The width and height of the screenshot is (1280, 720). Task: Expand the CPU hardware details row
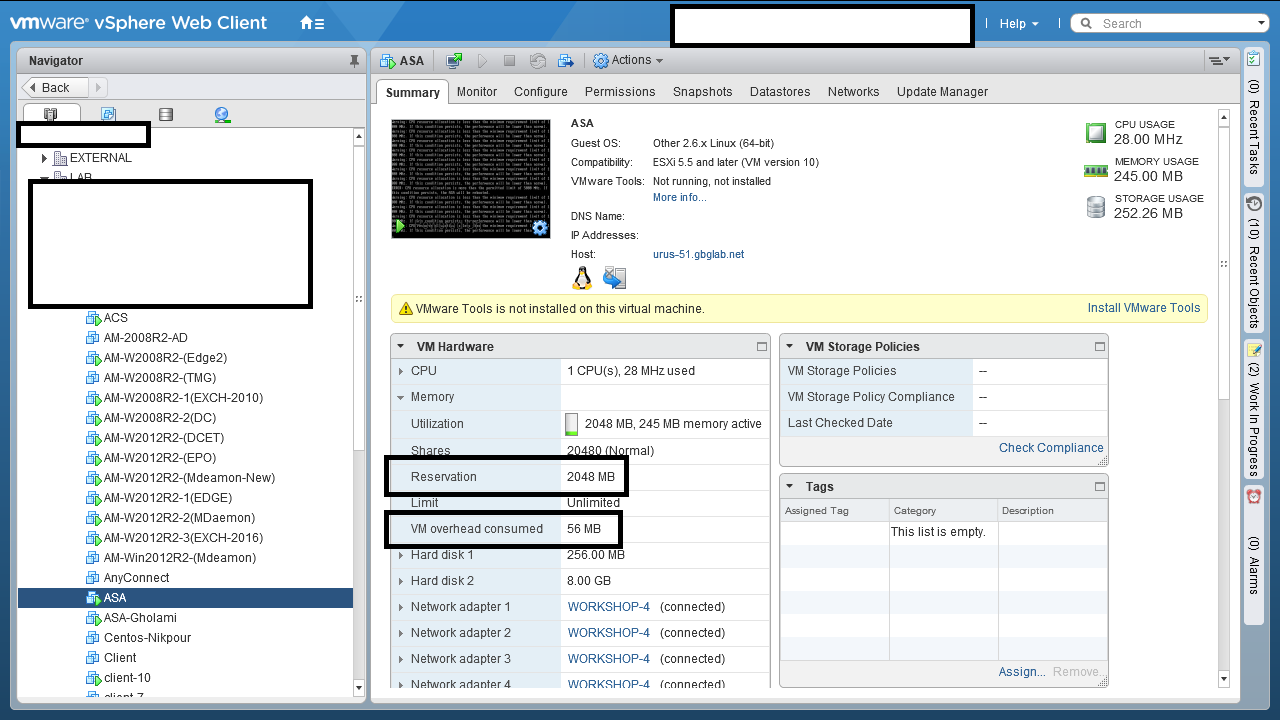tap(401, 371)
